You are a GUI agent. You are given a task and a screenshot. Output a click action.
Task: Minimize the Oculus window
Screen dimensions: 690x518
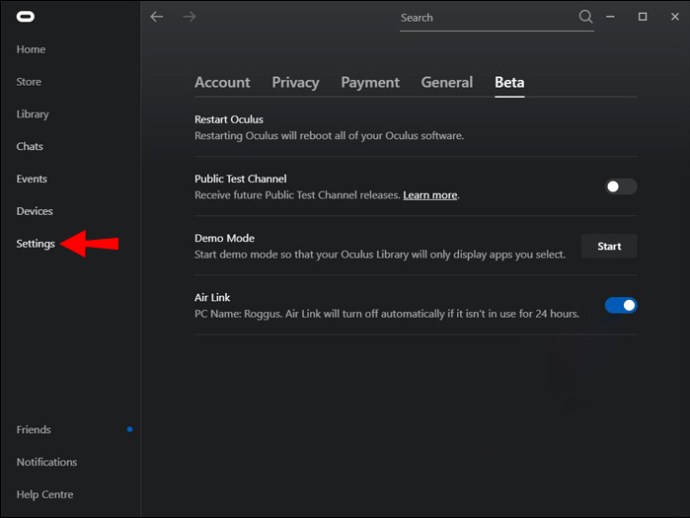click(610, 17)
